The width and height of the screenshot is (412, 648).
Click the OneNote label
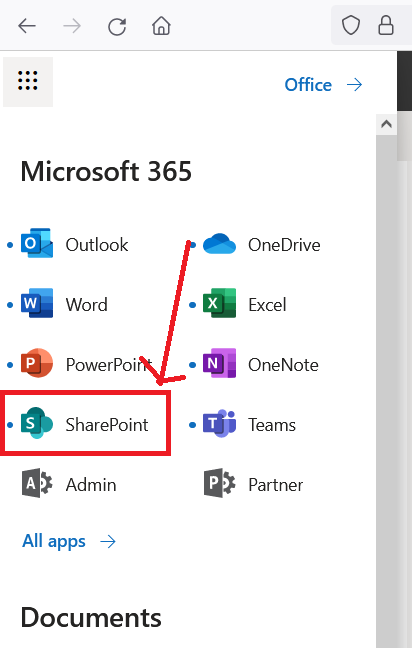point(283,364)
